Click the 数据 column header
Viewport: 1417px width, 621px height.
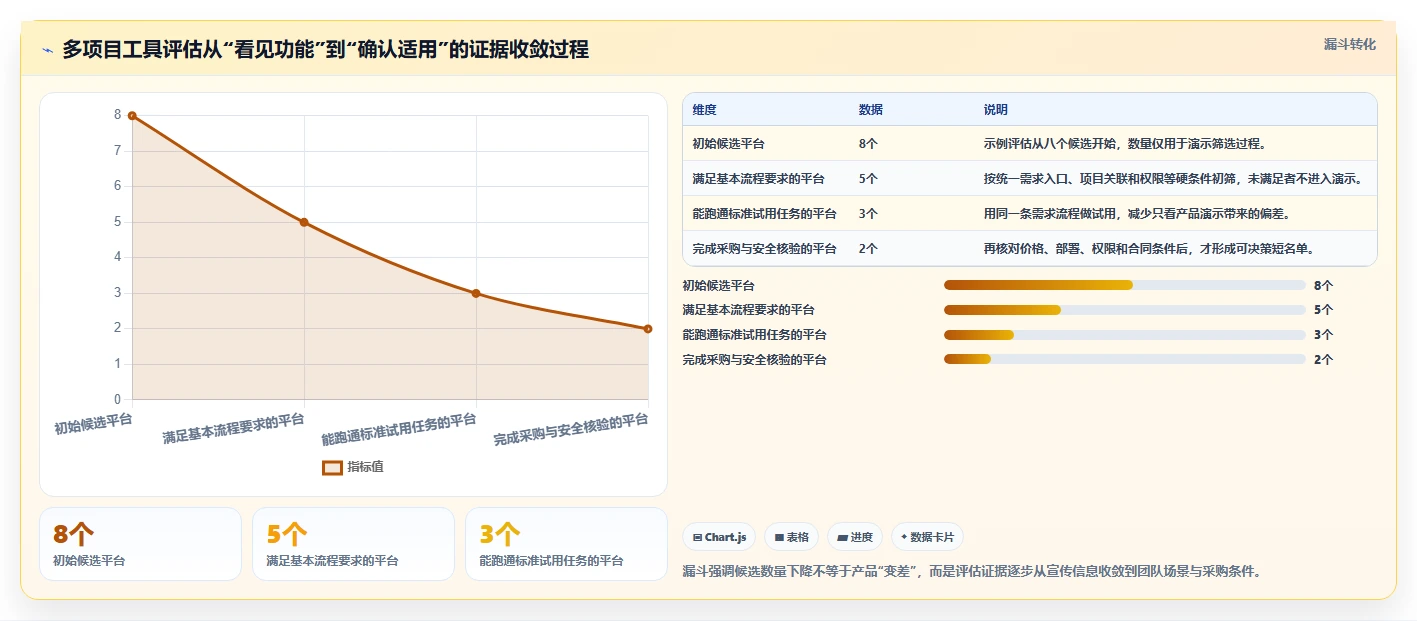[x=870, y=110]
